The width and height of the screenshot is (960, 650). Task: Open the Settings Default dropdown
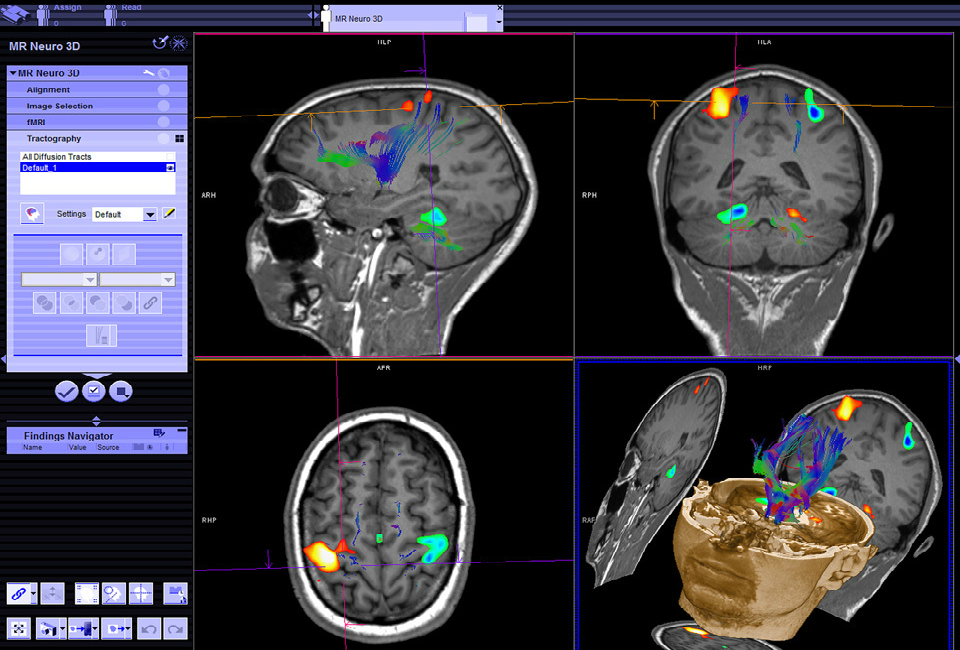pos(150,214)
